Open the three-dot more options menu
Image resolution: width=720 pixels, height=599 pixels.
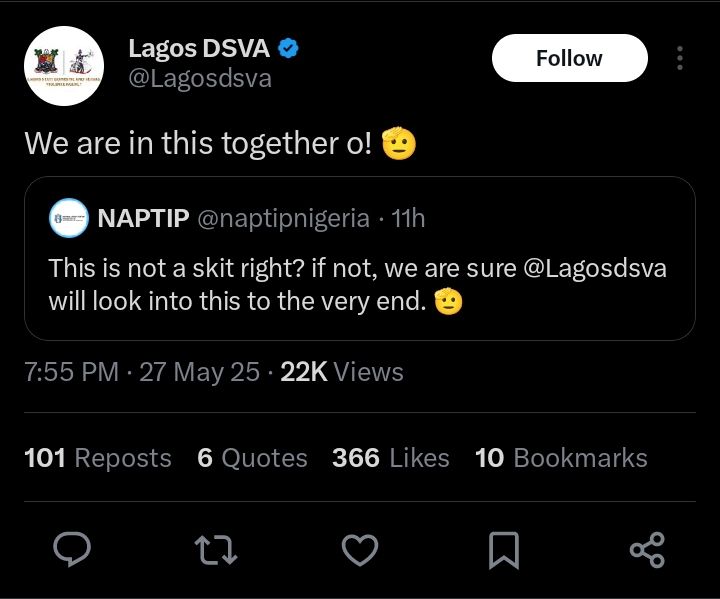point(680,58)
